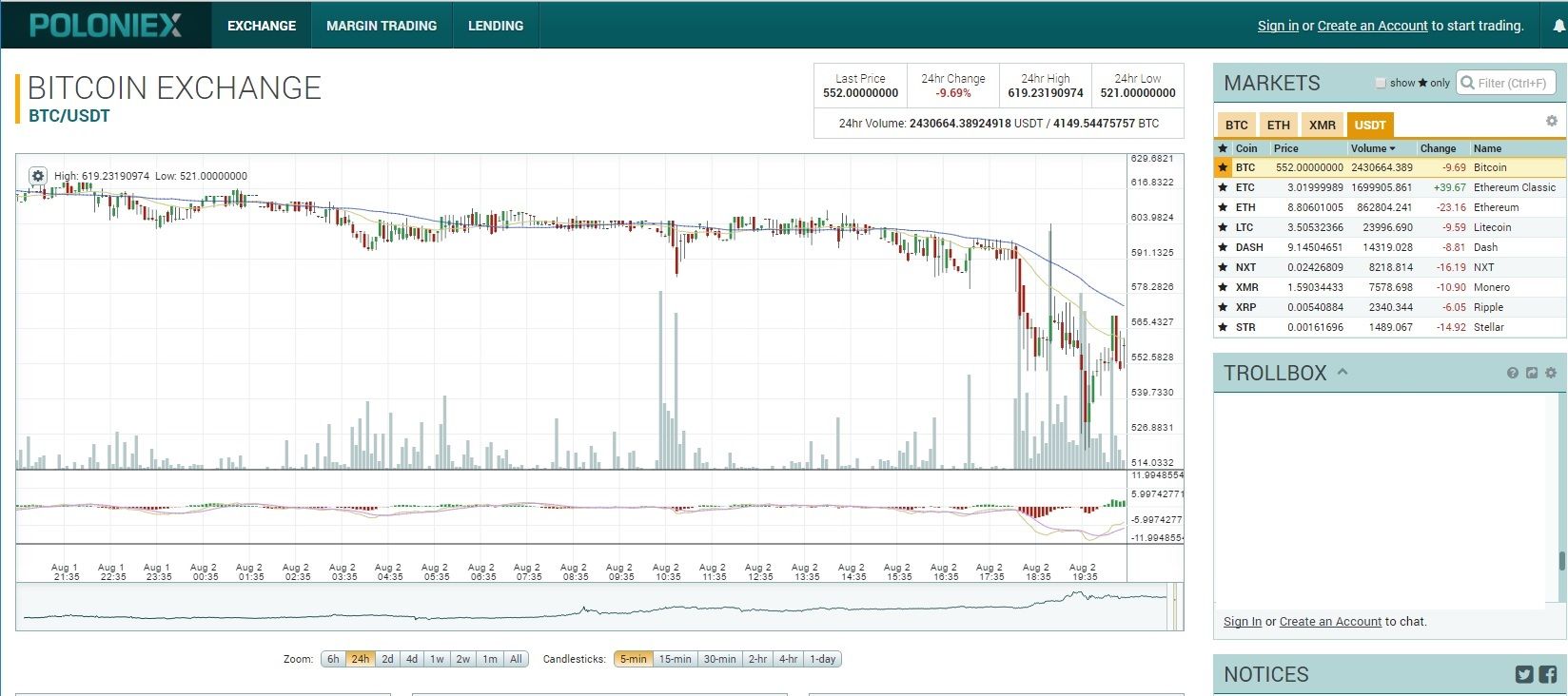Click Create an Account link in header
The image size is (1568, 696).
1372,26
